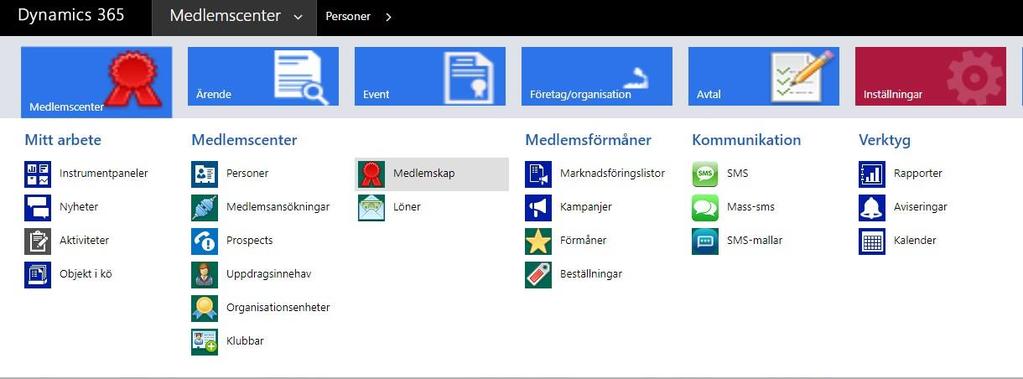Open the Marknadsföringslistor label
Screen dimensions: 1023x379
point(613,174)
